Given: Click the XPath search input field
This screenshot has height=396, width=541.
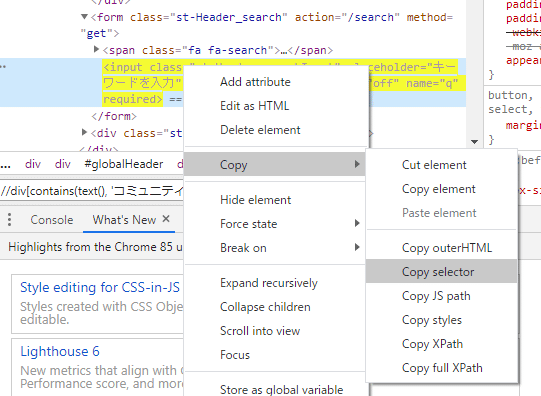Looking at the screenshot, I should click(x=91, y=191).
